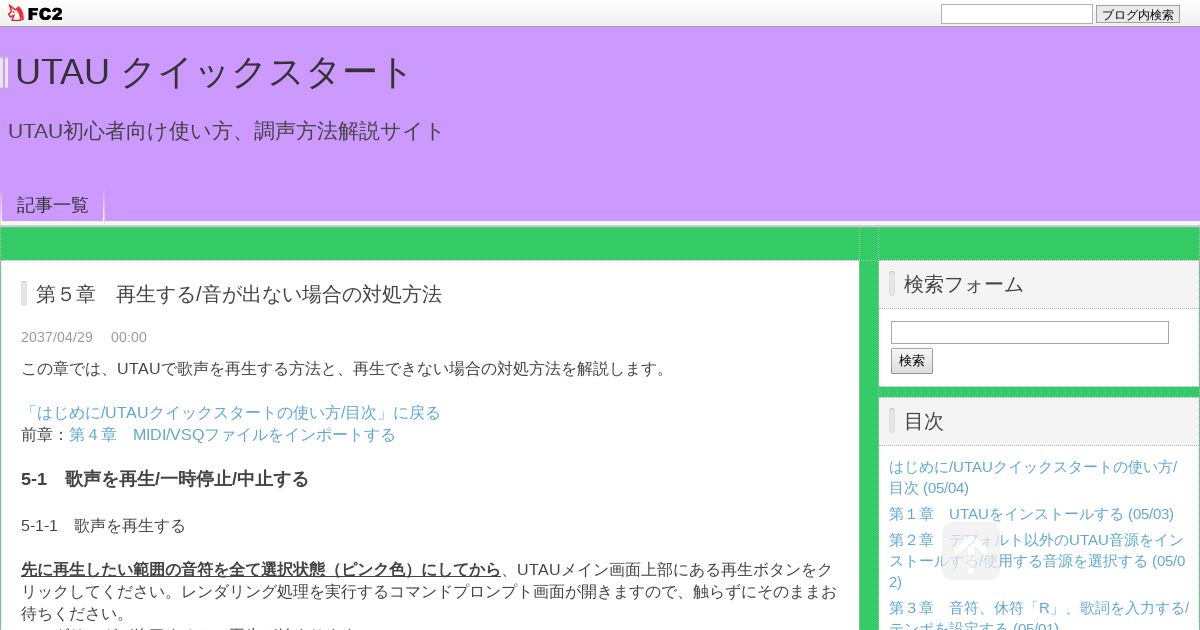
Task: Focus the blog search field in the top bar
Action: click(1016, 14)
